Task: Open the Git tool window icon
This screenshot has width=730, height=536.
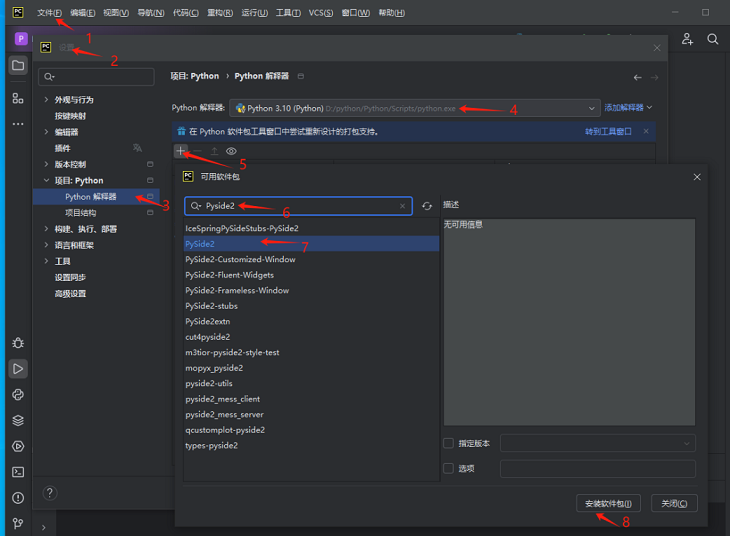Action: click(x=18, y=523)
